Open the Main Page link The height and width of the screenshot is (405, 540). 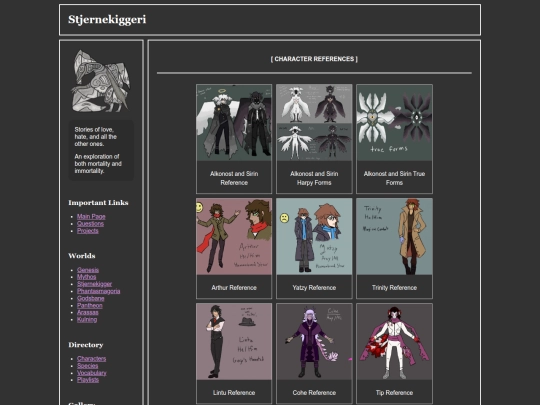tap(91, 216)
